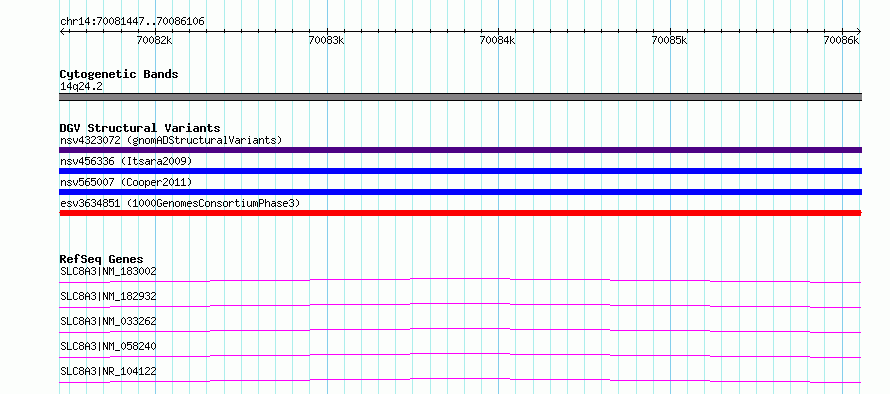The image size is (890, 394).
Task: Open the nsv565007 (Cooper2011) label
Action: (x=126, y=182)
